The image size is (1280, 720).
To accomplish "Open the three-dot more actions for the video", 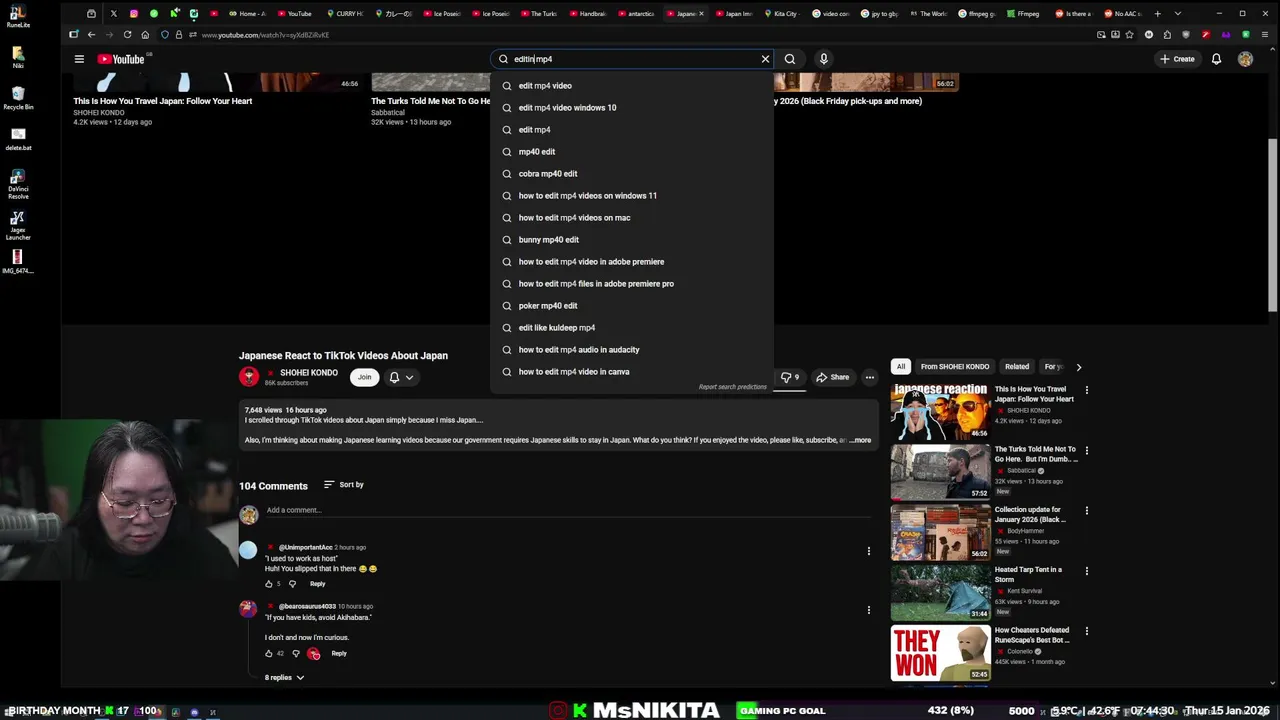I will point(870,377).
